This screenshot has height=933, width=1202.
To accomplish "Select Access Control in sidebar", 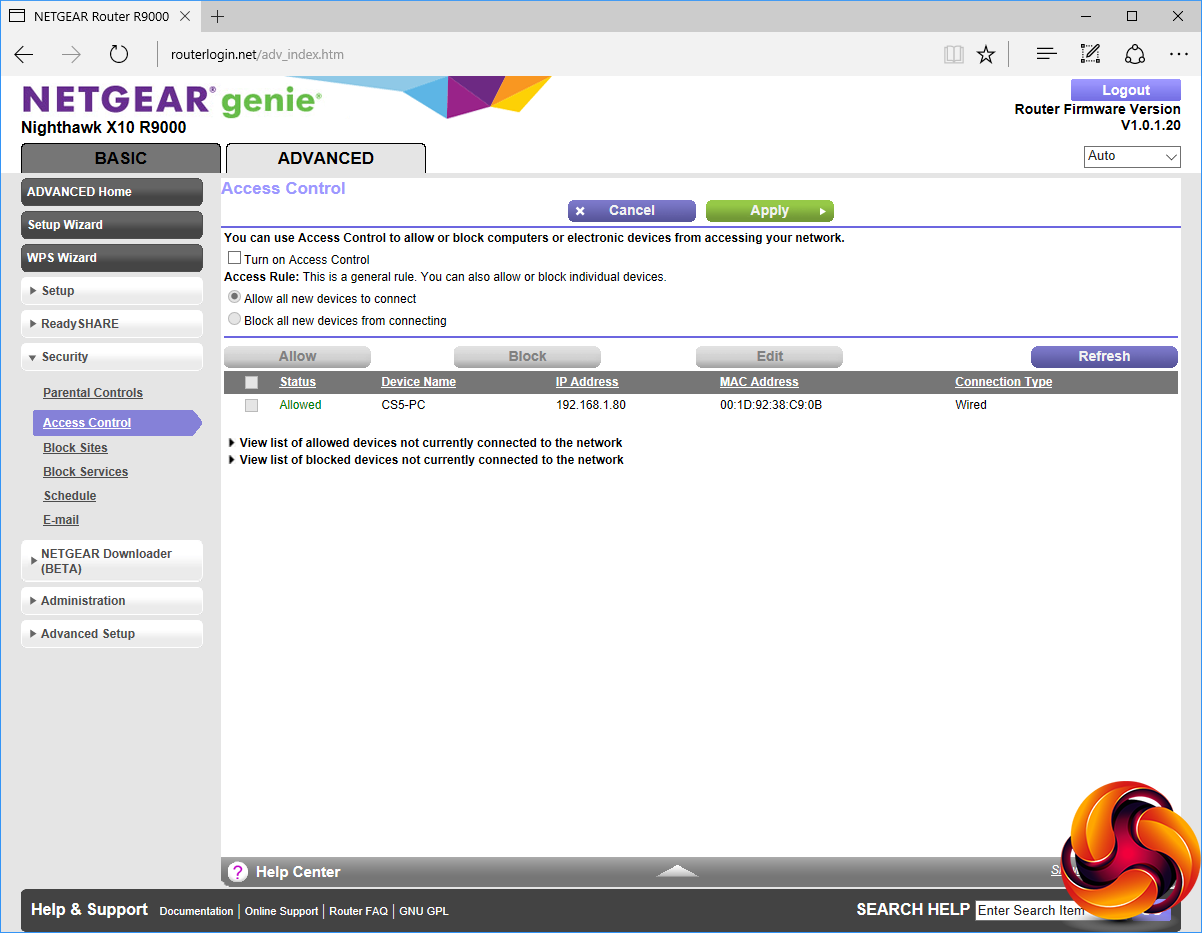I will tap(116, 423).
